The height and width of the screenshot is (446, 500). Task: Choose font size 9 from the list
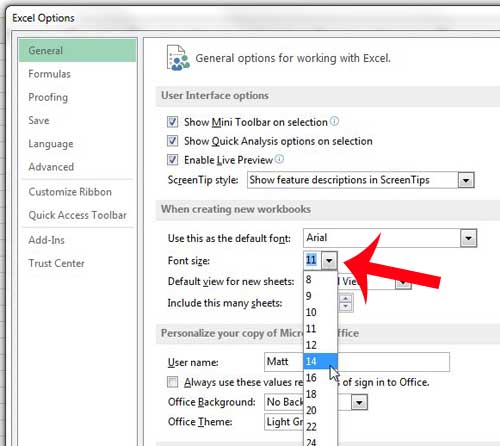pos(320,296)
